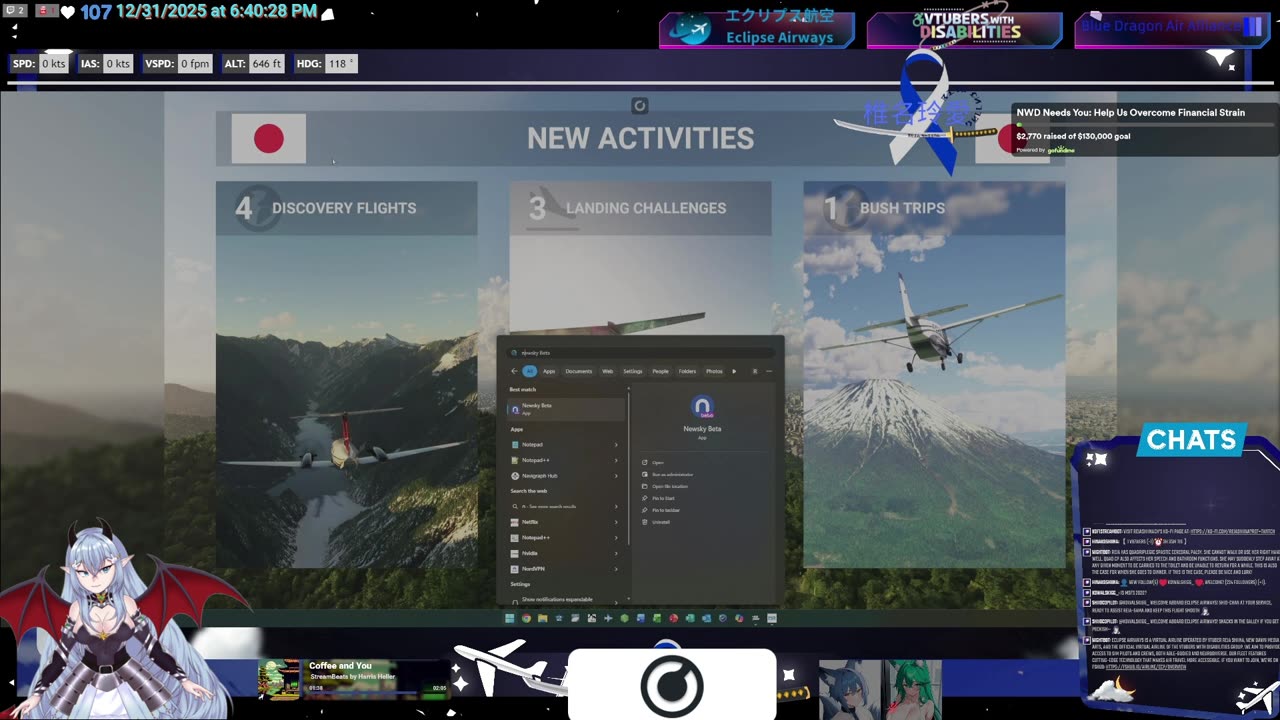Click the Newsky Beta large app logo

(x=702, y=406)
